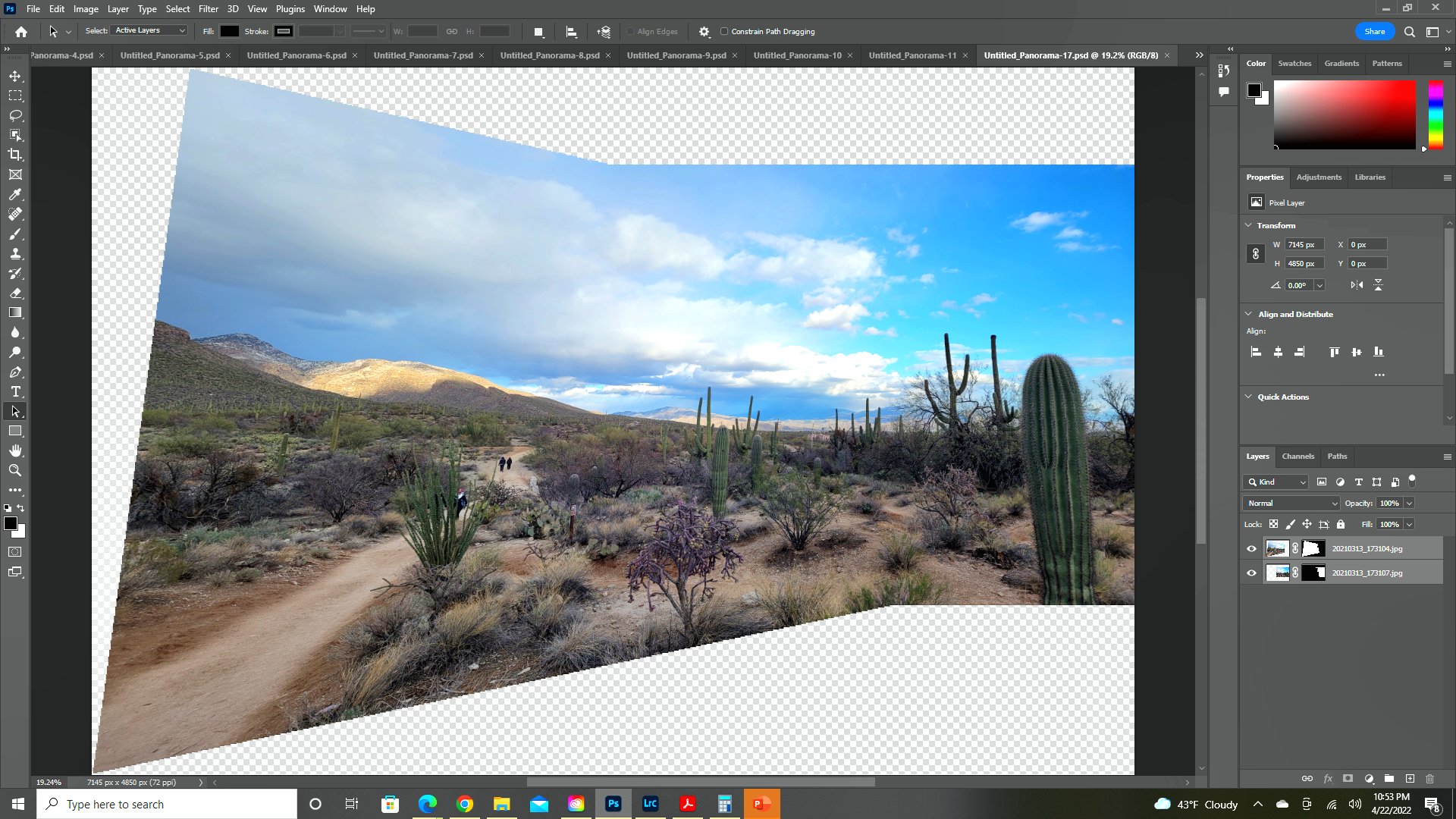
Task: Click create new layer icon
Action: coord(1410,779)
